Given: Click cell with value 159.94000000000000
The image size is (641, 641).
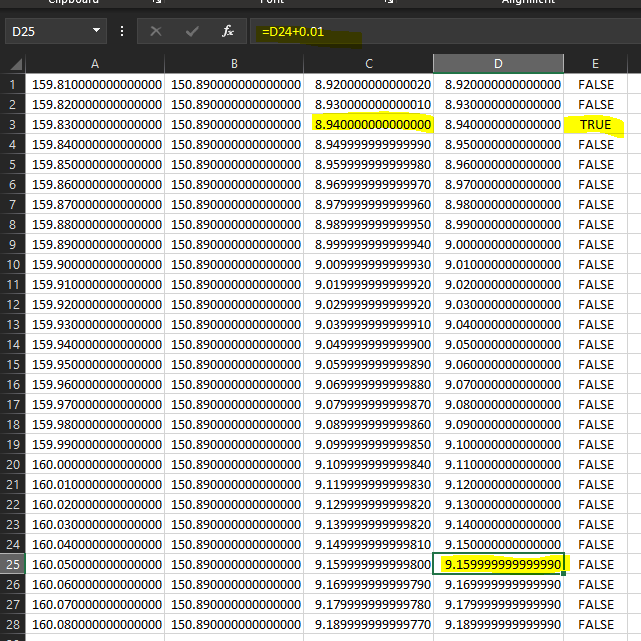Looking at the screenshot, I should click(95, 345).
